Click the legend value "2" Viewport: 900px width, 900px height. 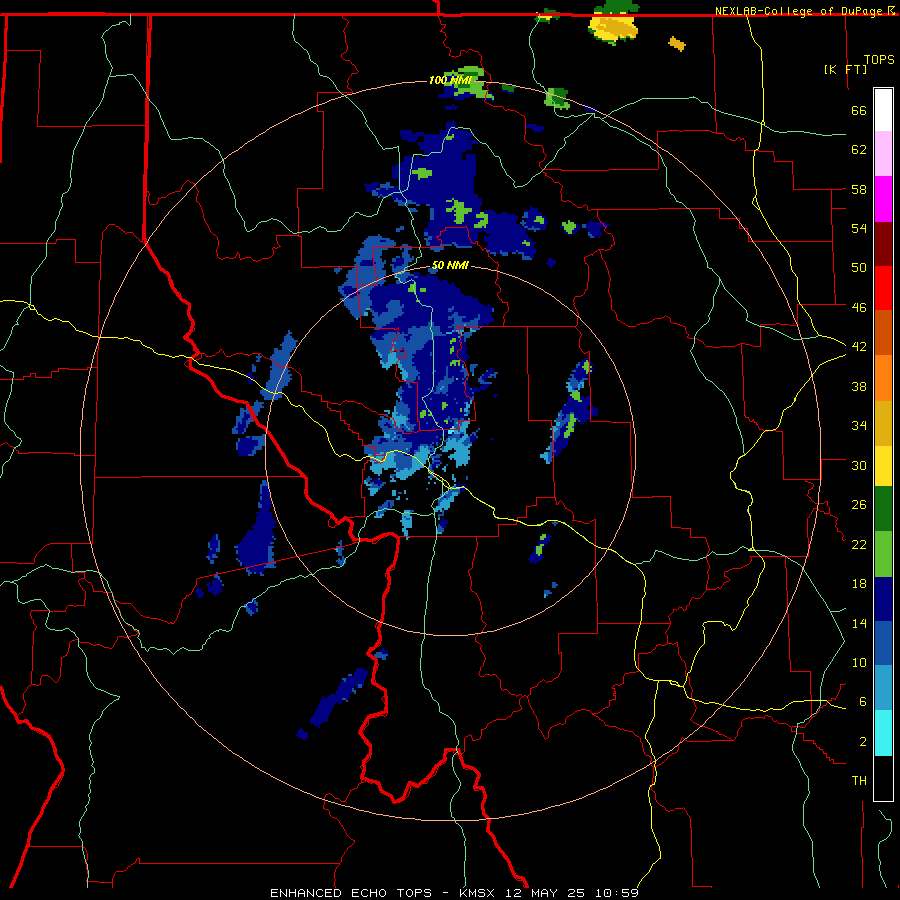[863, 741]
